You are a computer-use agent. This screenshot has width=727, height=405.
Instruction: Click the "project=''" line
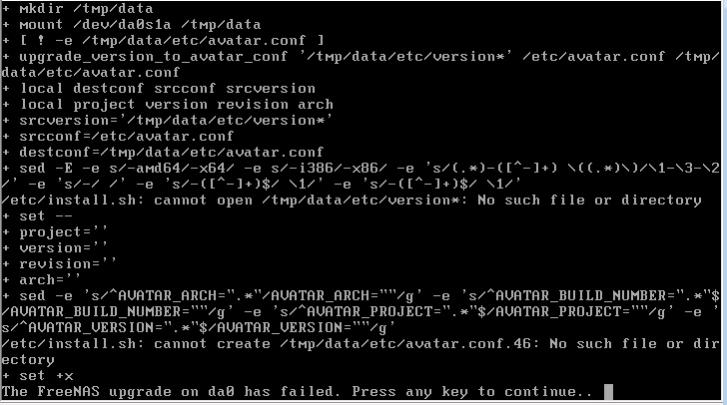click(x=55, y=232)
